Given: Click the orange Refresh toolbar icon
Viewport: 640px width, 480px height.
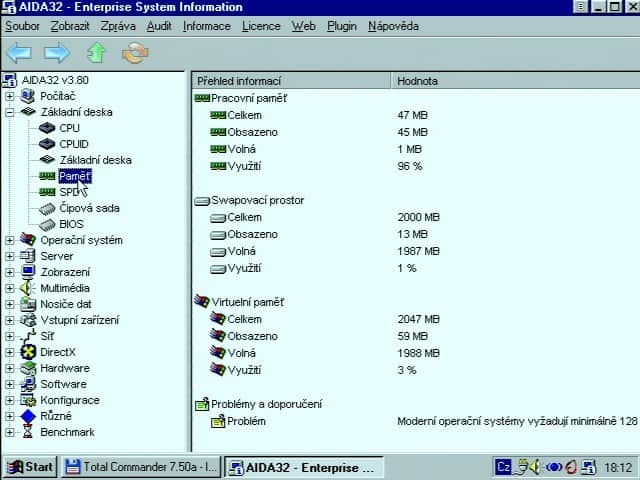Looking at the screenshot, I should (x=135, y=53).
